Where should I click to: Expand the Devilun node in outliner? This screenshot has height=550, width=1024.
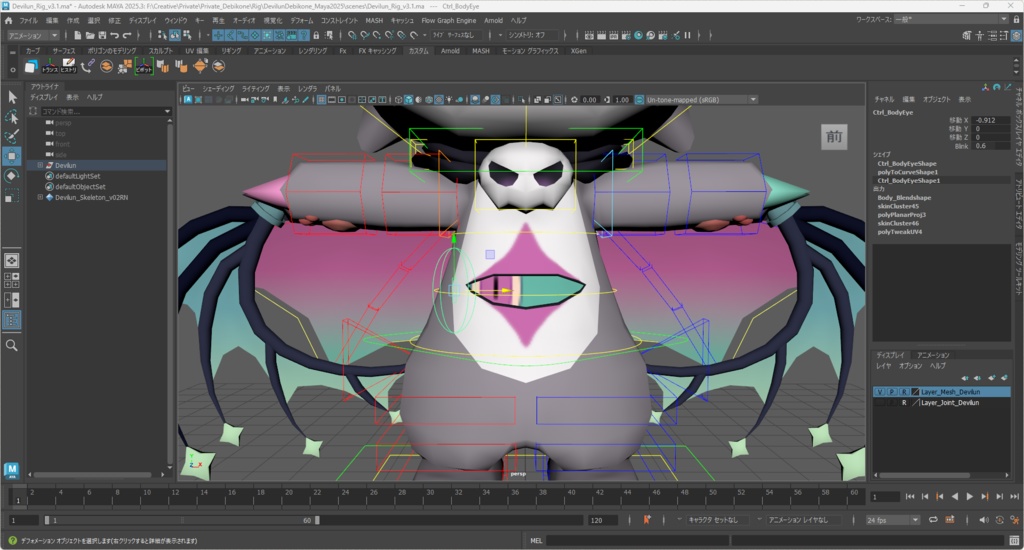[x=40, y=165]
